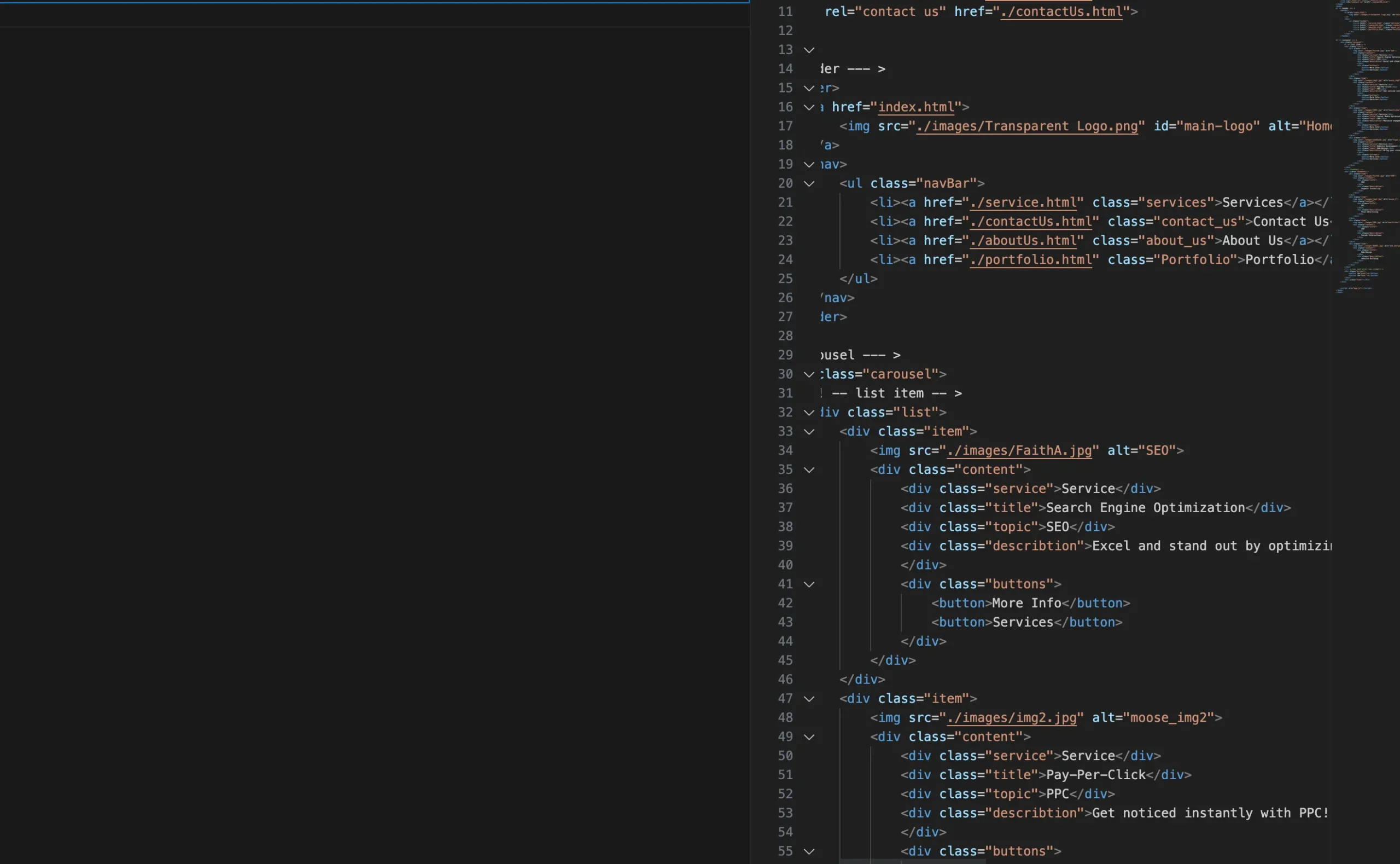Collapse the header fold at line 15
This screenshot has height=864, width=1400.
coord(809,89)
